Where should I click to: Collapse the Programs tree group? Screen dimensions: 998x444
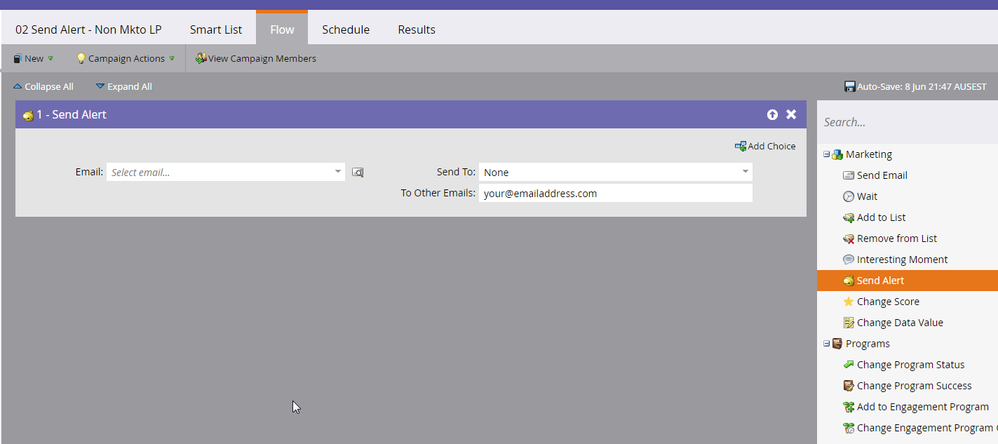[x=827, y=343]
